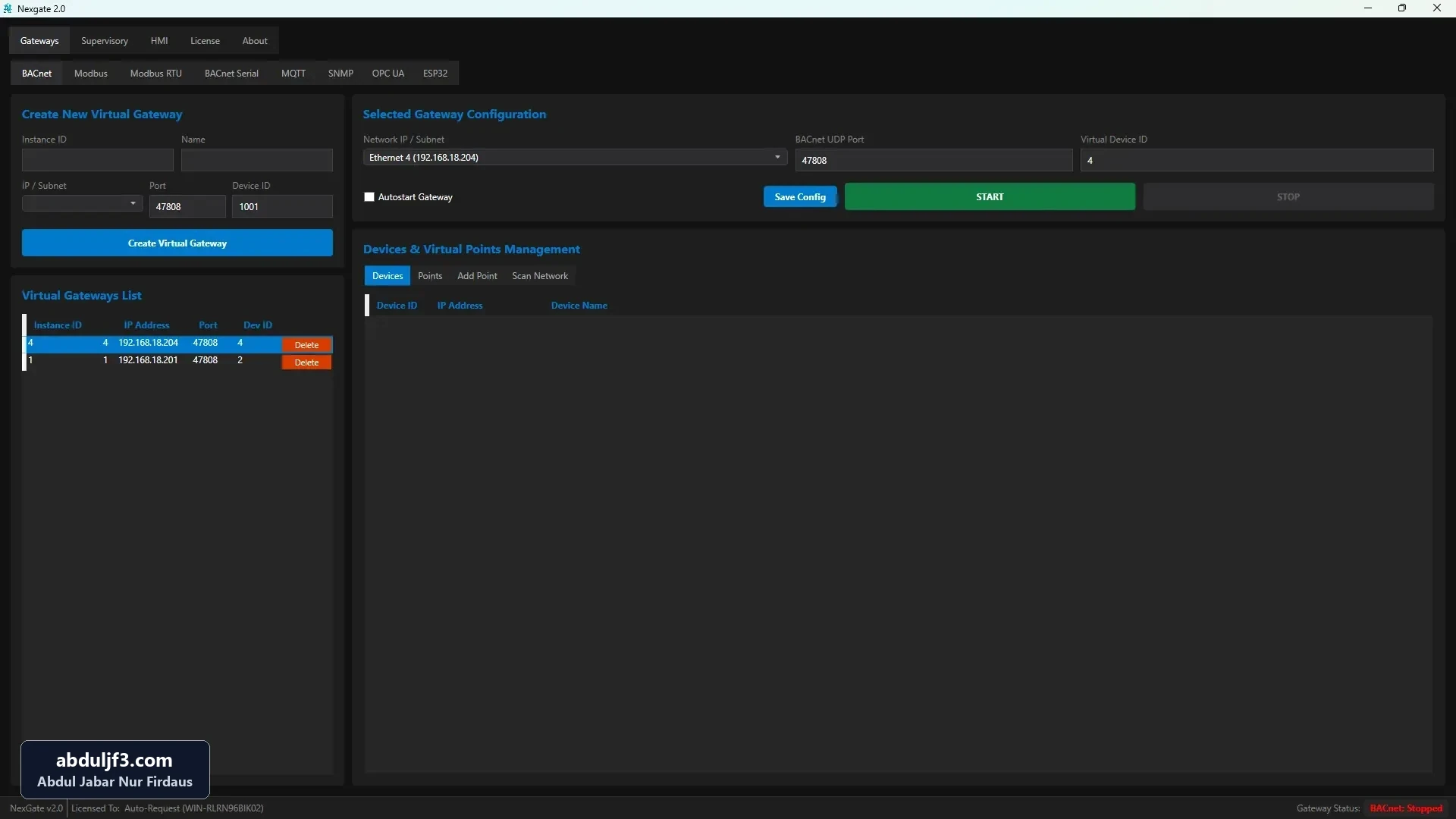Click the Device ID field showing 1001

tap(282, 206)
